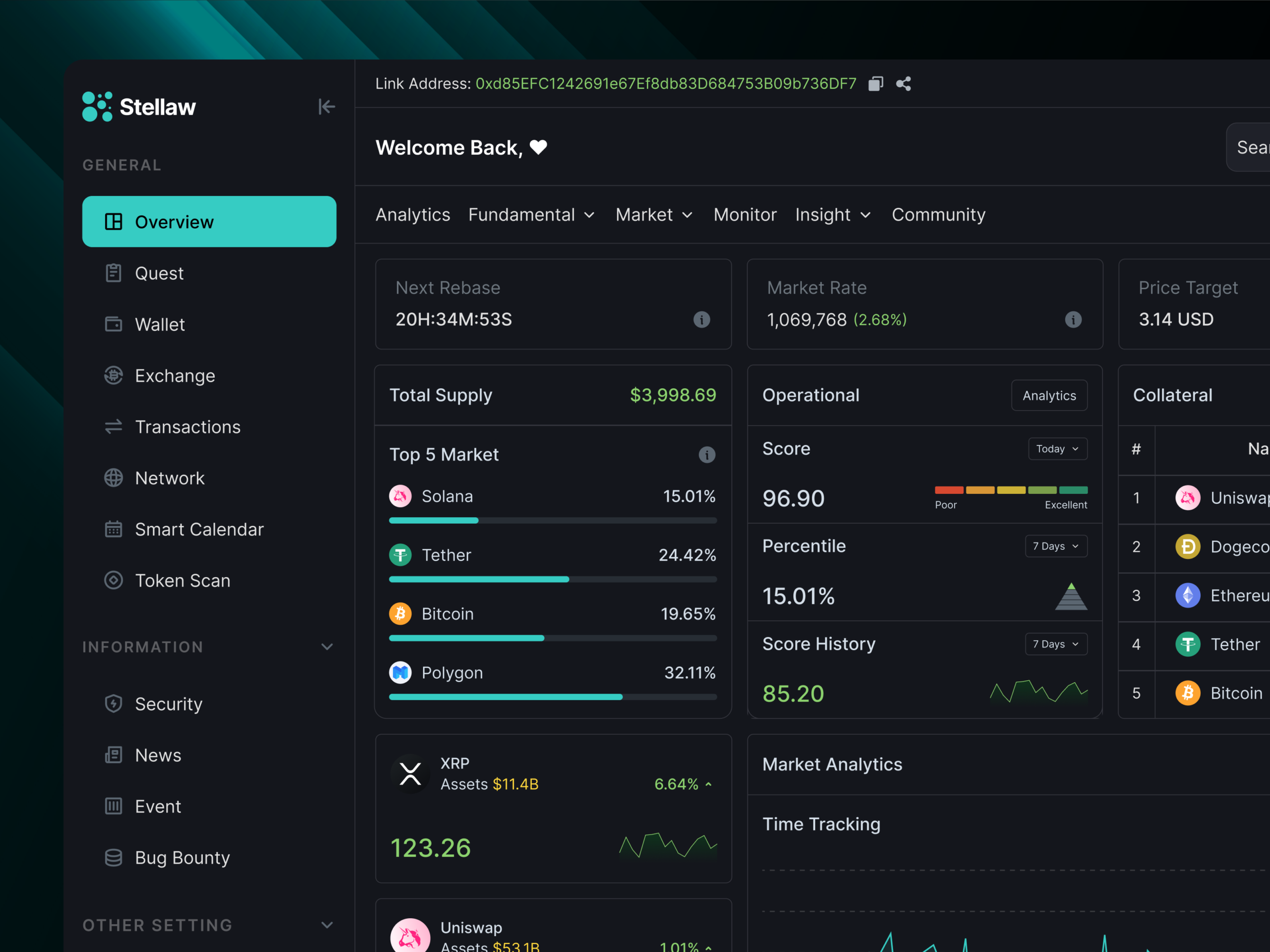Change Percentile period via 7 Days dropdown
1270x952 pixels.
click(x=1055, y=546)
